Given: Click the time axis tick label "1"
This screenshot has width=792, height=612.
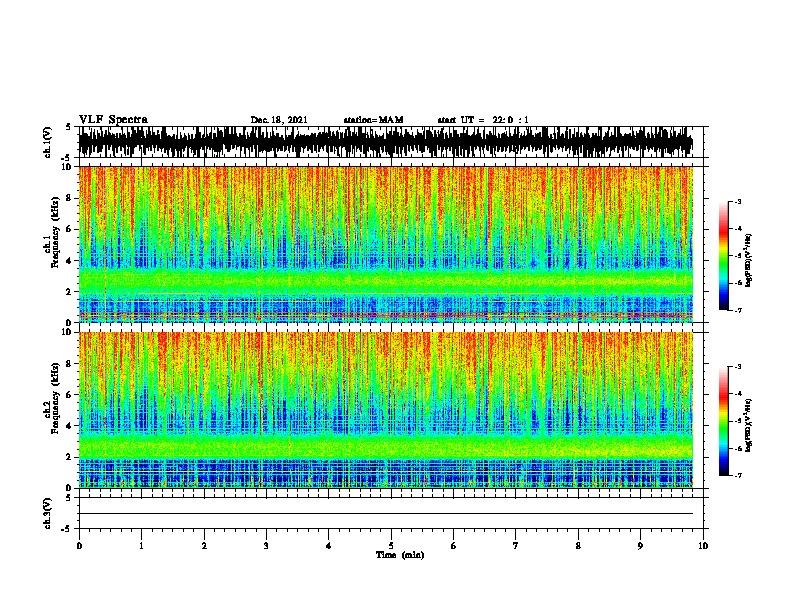Looking at the screenshot, I should click(141, 546).
